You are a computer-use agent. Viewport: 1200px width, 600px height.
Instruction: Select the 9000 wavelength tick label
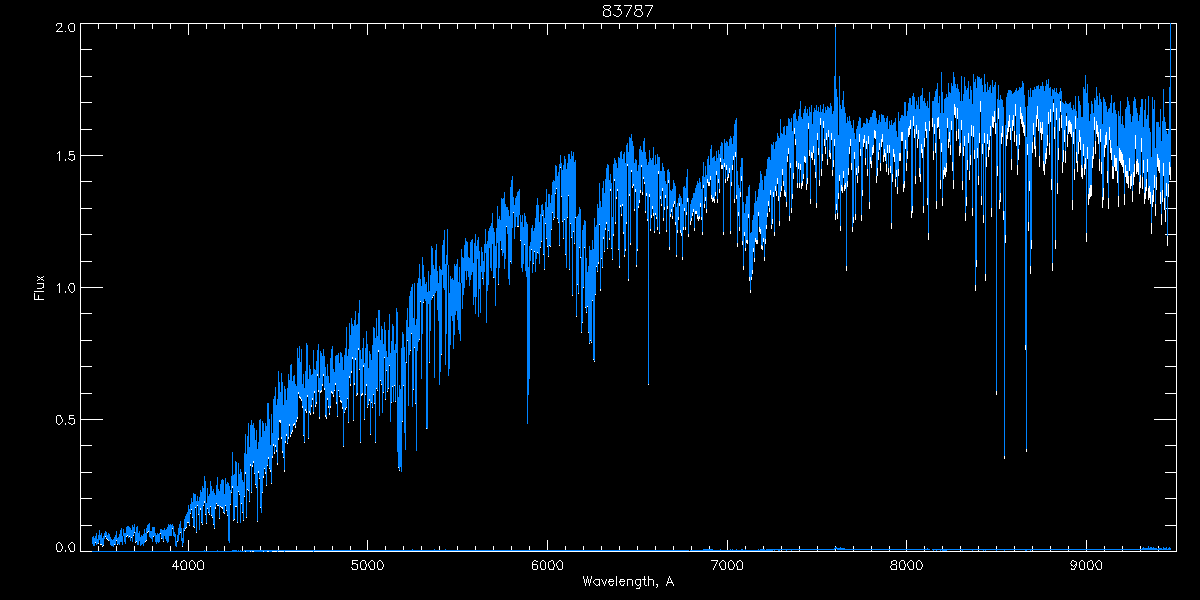click(x=1086, y=564)
